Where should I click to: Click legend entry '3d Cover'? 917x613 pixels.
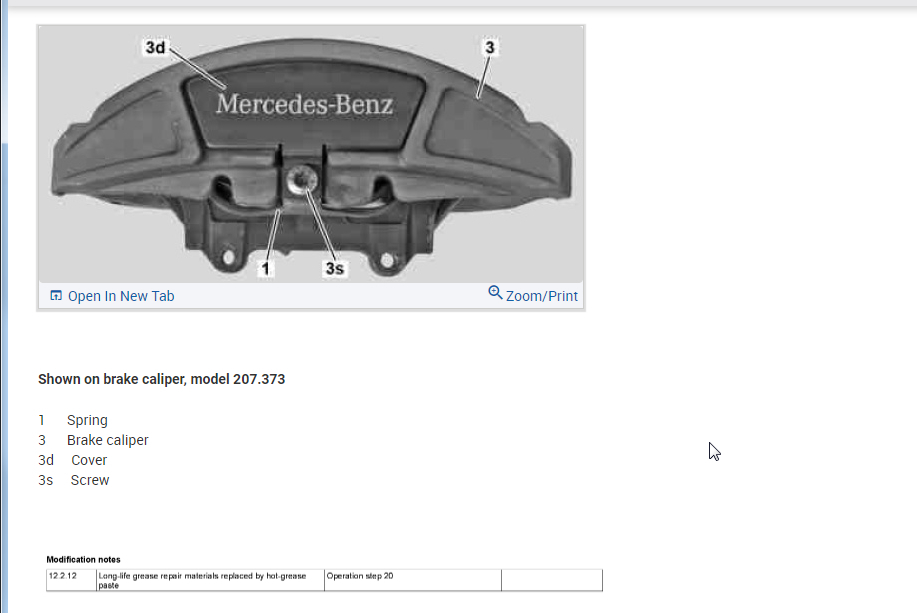pos(73,460)
